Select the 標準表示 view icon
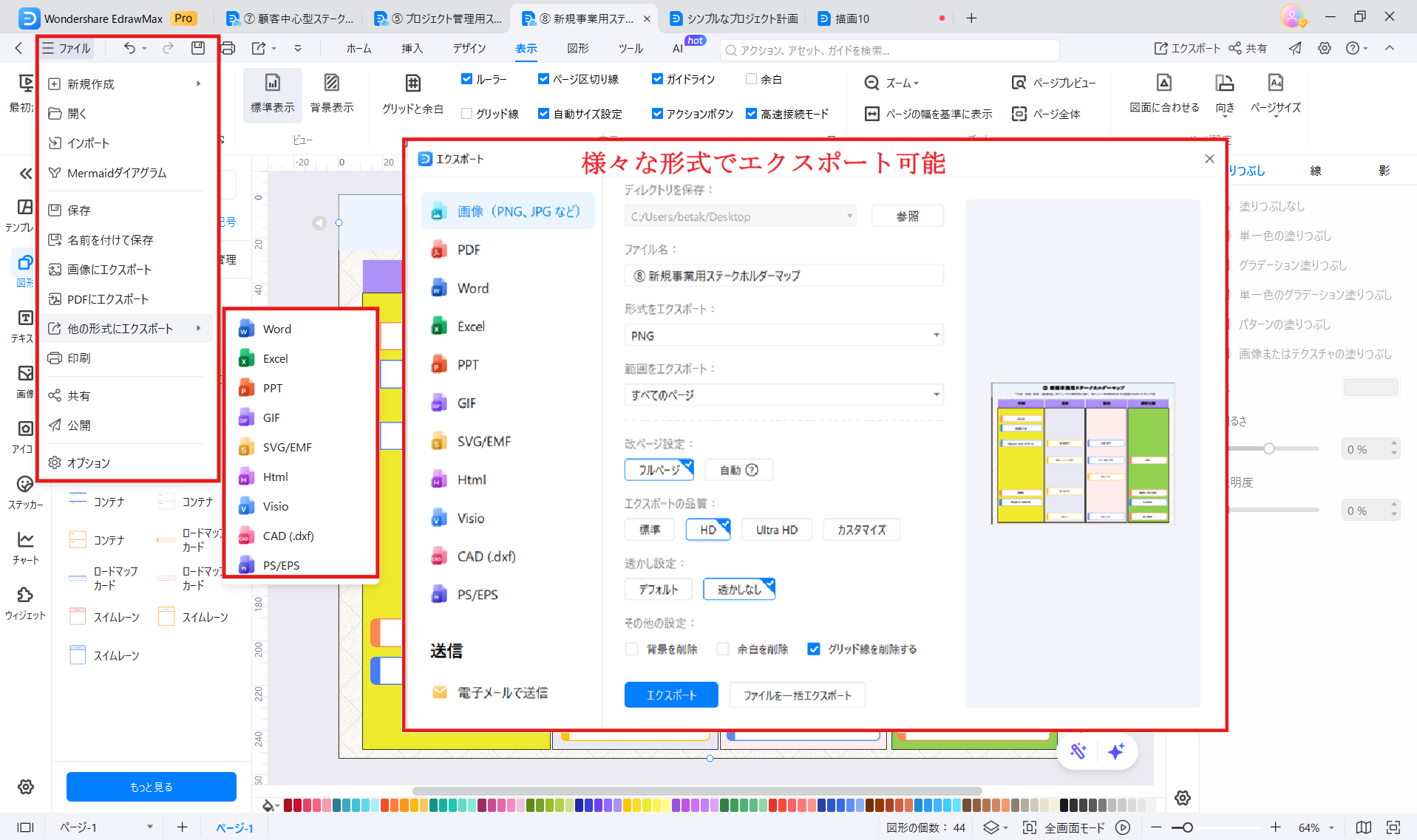The width and height of the screenshot is (1417, 840). 273,82
